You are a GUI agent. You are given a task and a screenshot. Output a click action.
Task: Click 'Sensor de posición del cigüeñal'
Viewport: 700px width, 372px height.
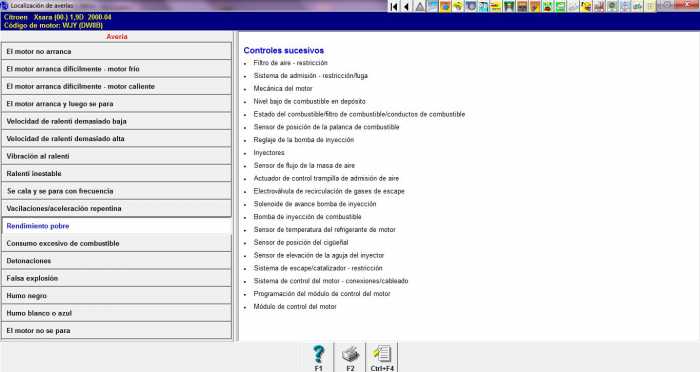(301, 242)
